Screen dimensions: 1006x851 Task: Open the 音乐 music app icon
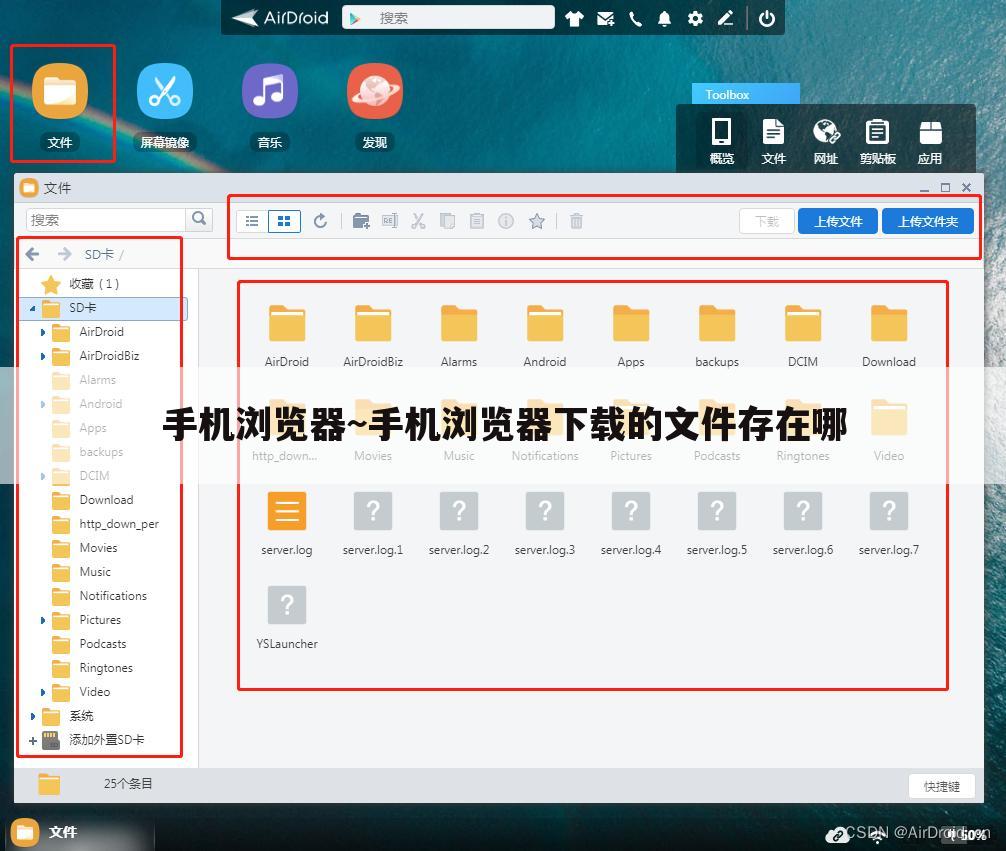(x=269, y=91)
